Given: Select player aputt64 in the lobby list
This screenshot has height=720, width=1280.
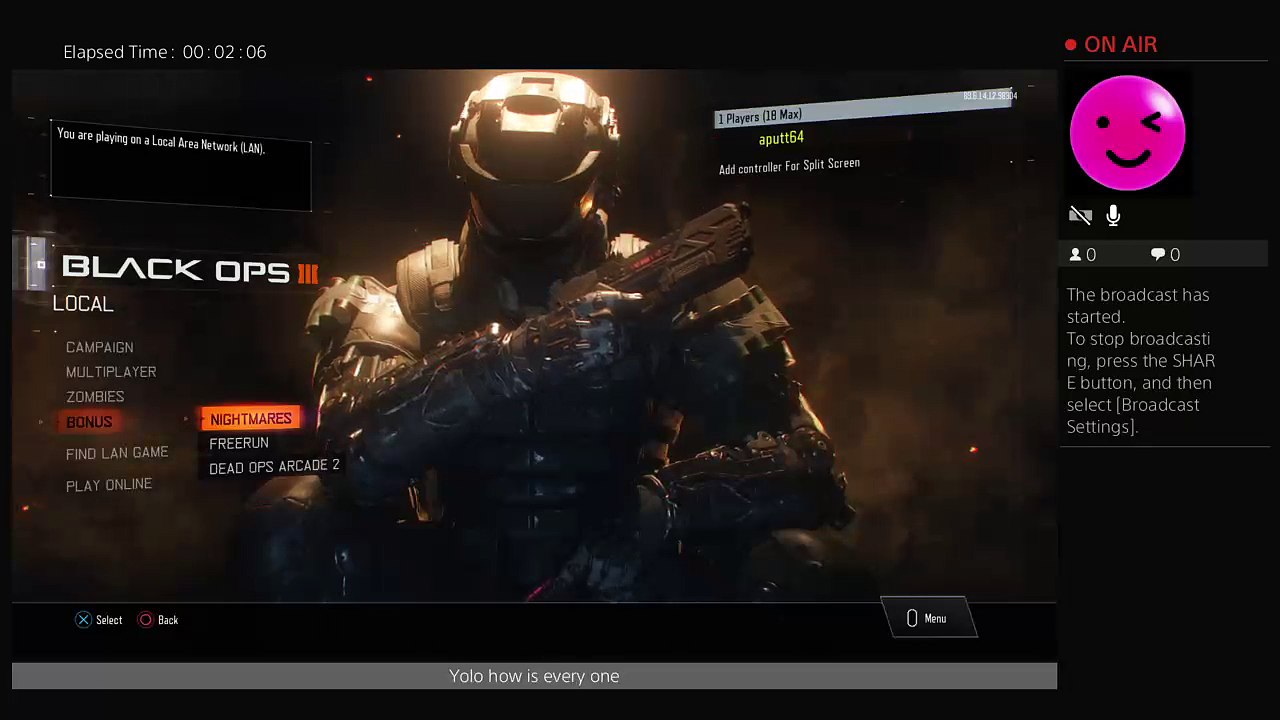Looking at the screenshot, I should (781, 138).
